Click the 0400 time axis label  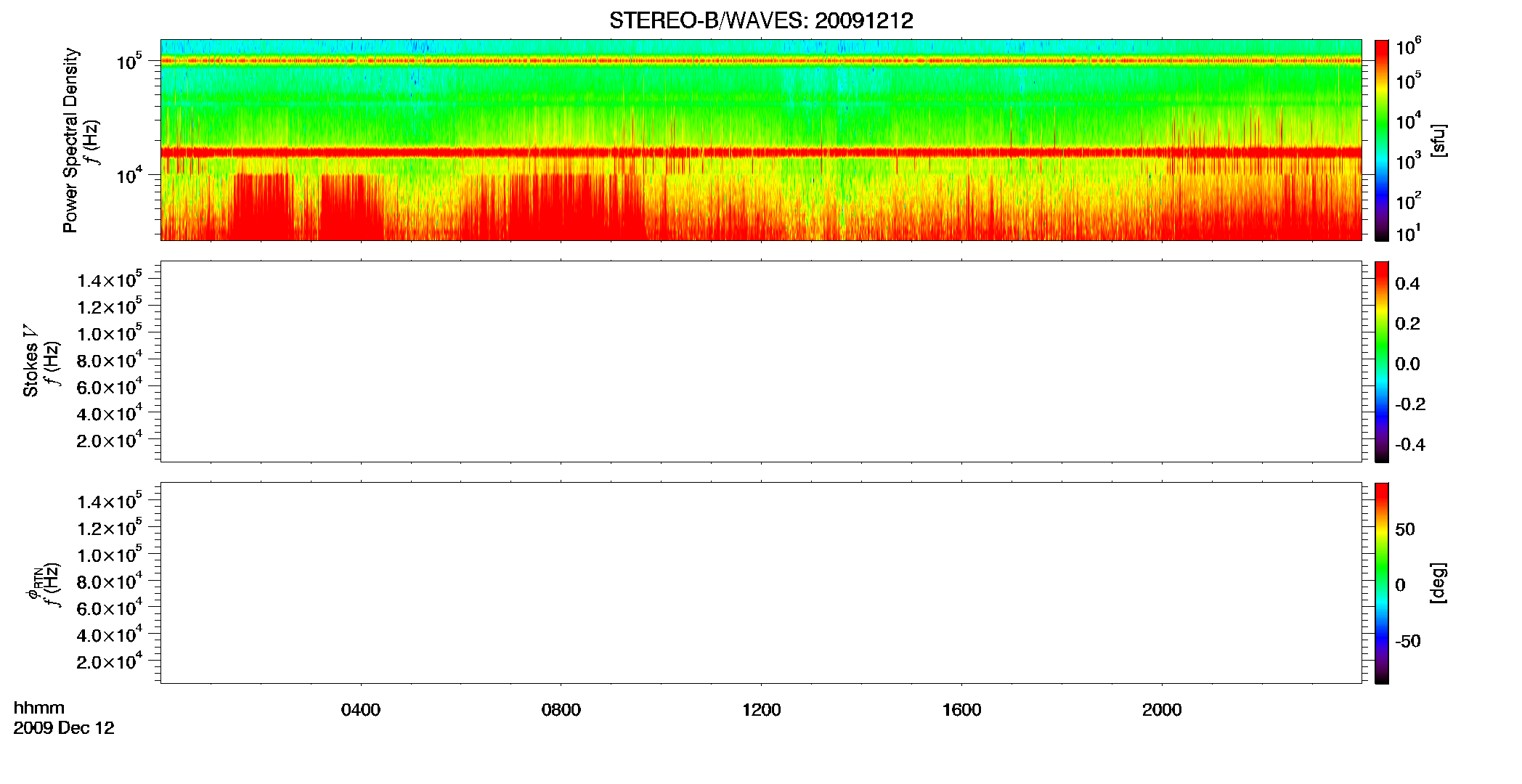point(361,710)
